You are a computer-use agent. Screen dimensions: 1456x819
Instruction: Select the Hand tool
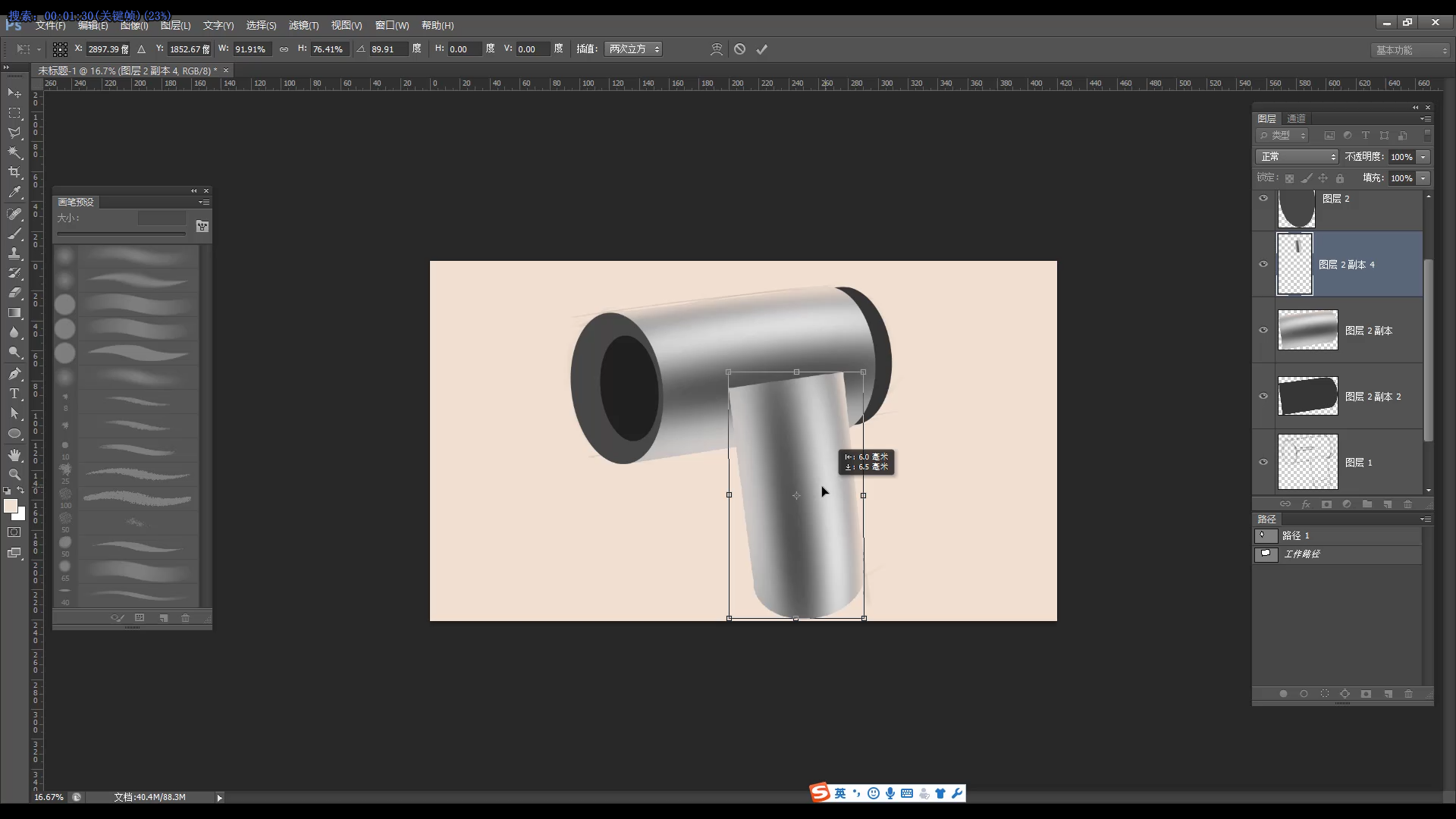[14, 455]
